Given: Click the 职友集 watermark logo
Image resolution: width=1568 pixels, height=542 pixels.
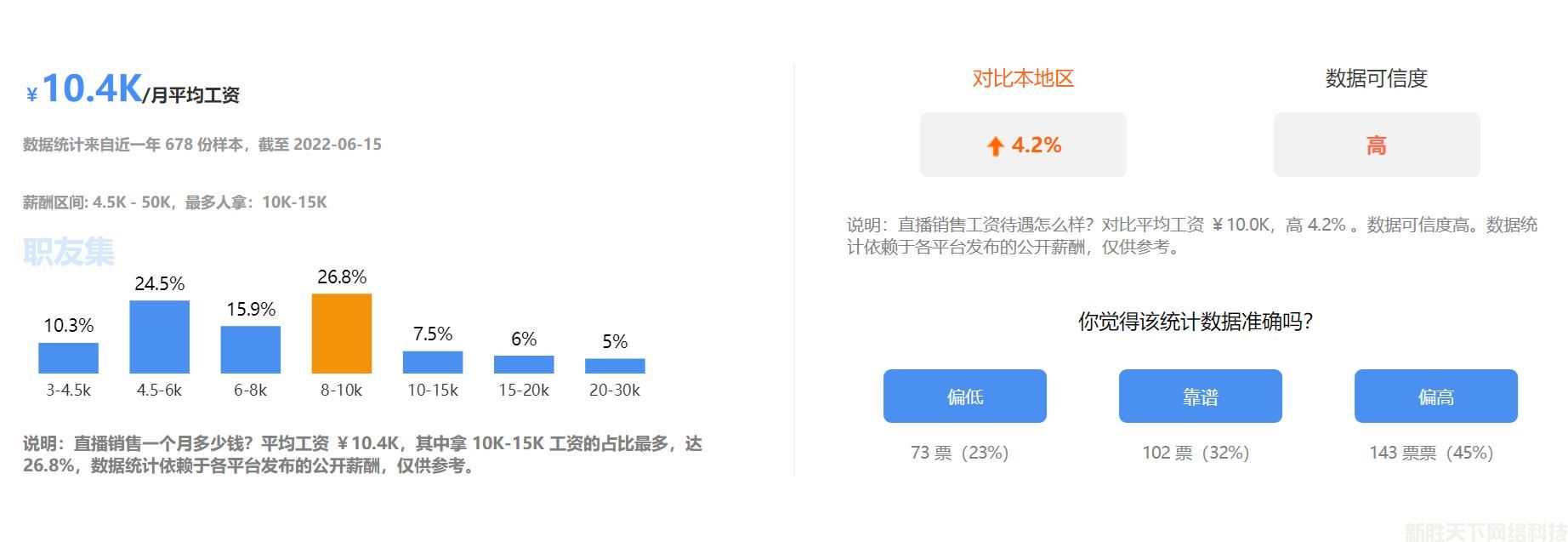Looking at the screenshot, I should [x=69, y=252].
